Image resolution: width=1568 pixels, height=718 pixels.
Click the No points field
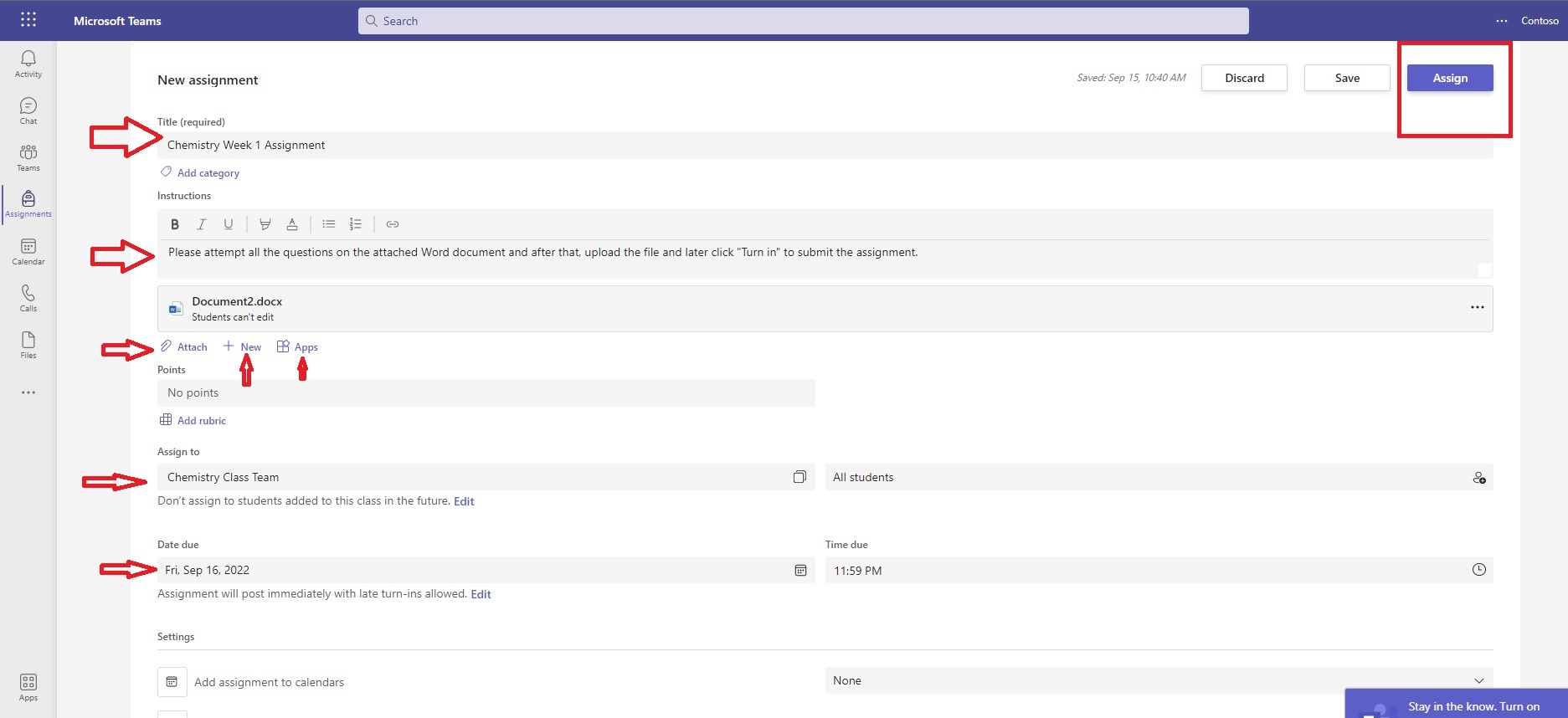pyautogui.click(x=486, y=392)
